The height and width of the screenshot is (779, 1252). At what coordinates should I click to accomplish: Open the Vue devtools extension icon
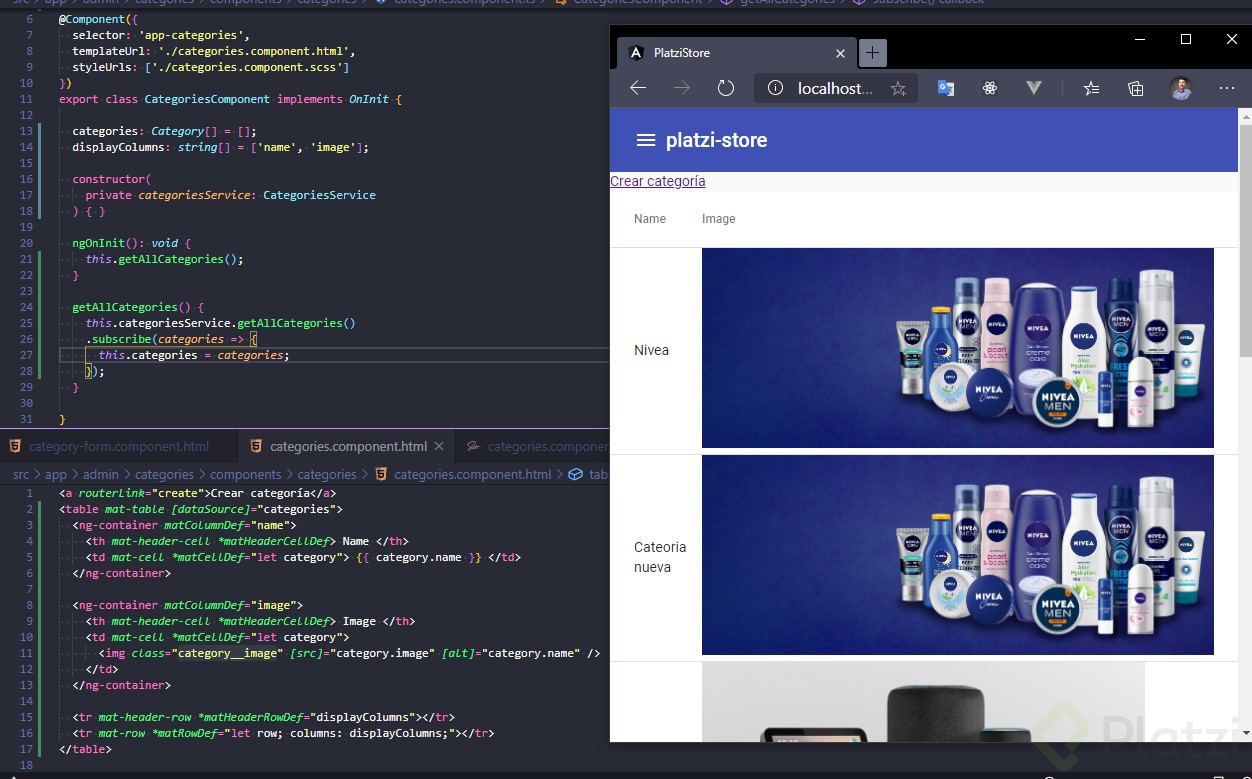[x=1034, y=88]
